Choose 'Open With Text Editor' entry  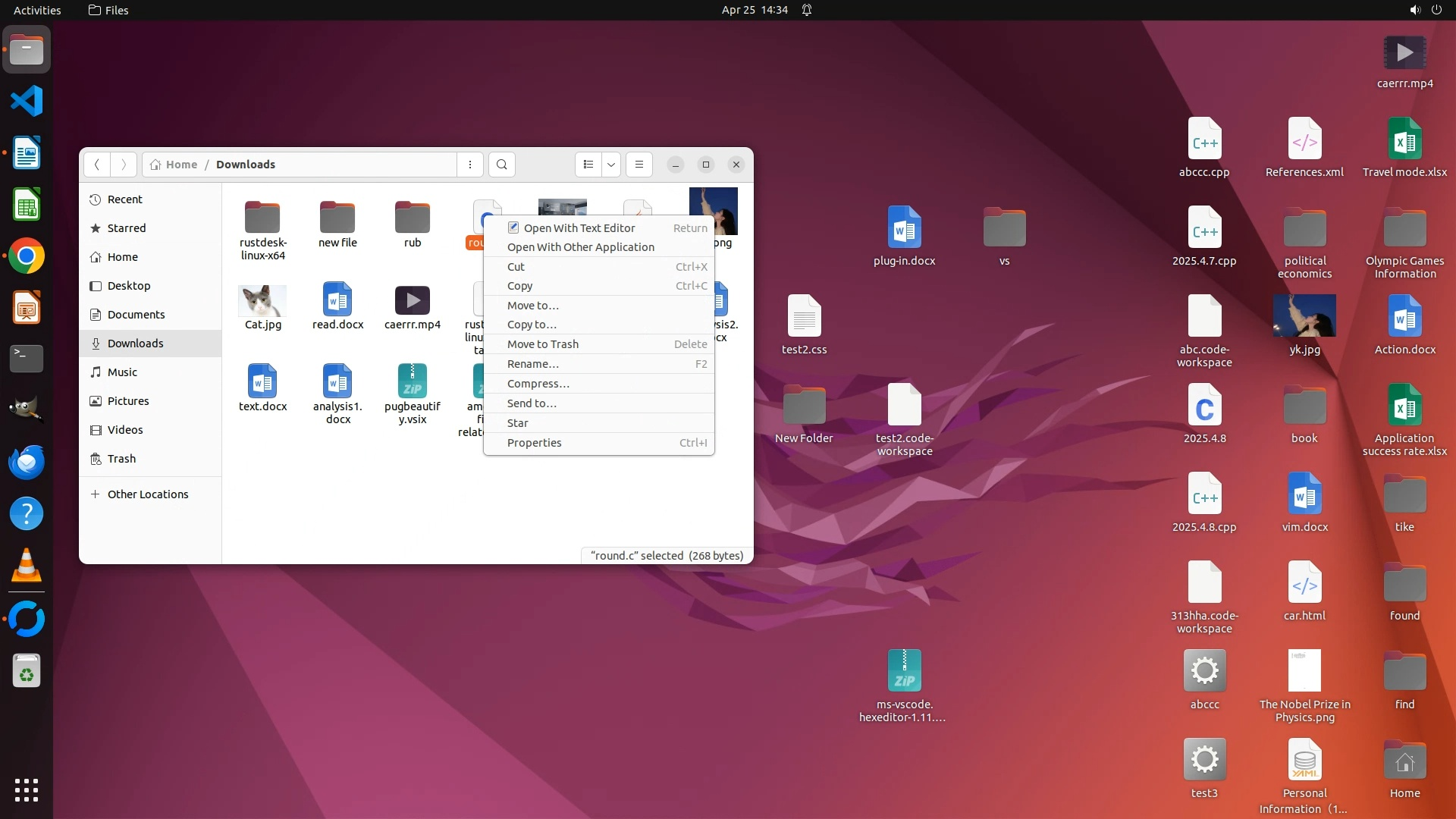coord(579,227)
